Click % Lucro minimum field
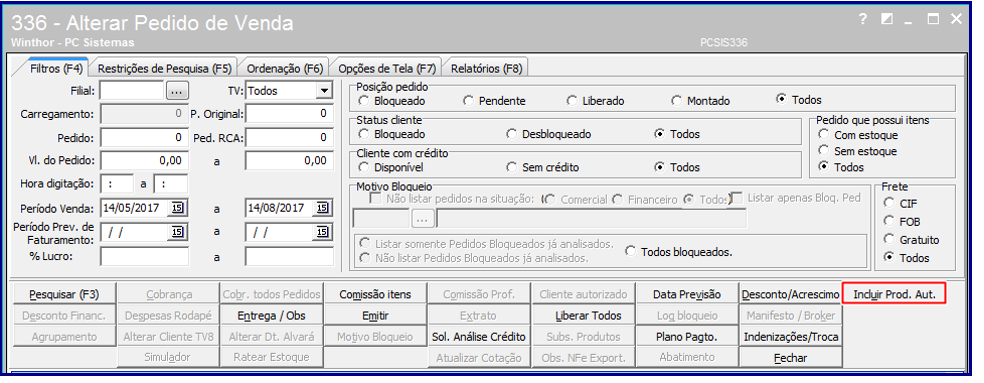 (144, 257)
